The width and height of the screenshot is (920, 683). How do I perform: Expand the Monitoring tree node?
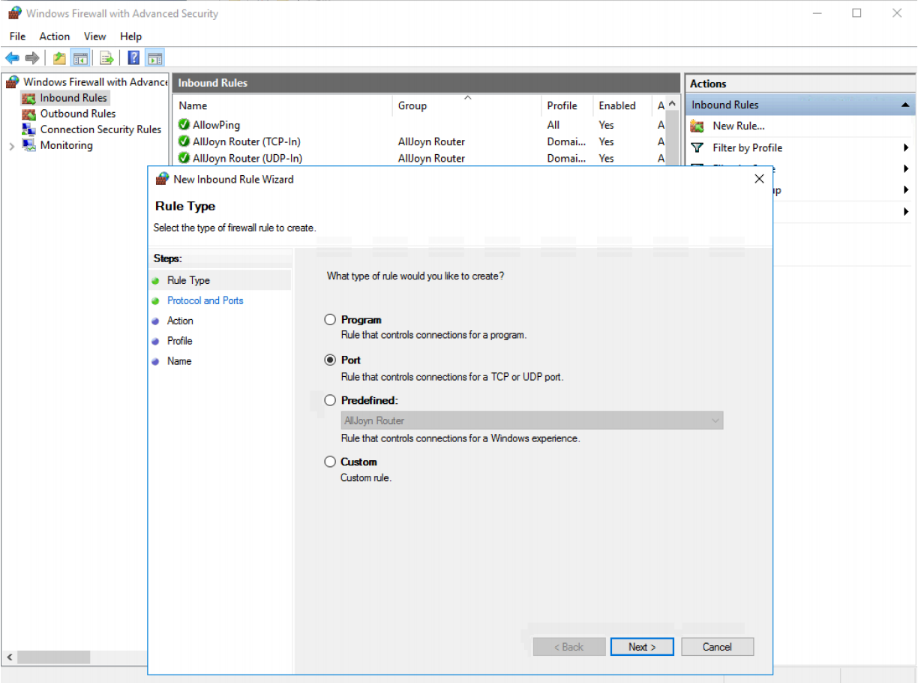(x=12, y=146)
